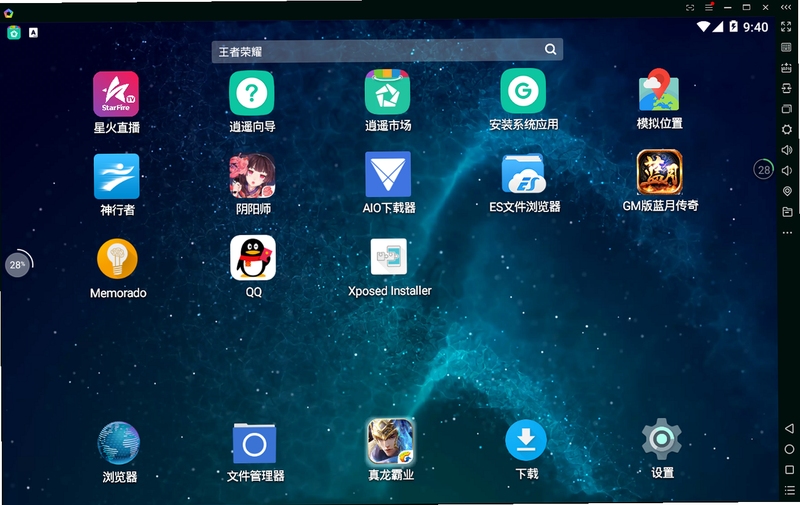Open the ES文件浏览器 app
The height and width of the screenshot is (505, 800).
[x=523, y=173]
